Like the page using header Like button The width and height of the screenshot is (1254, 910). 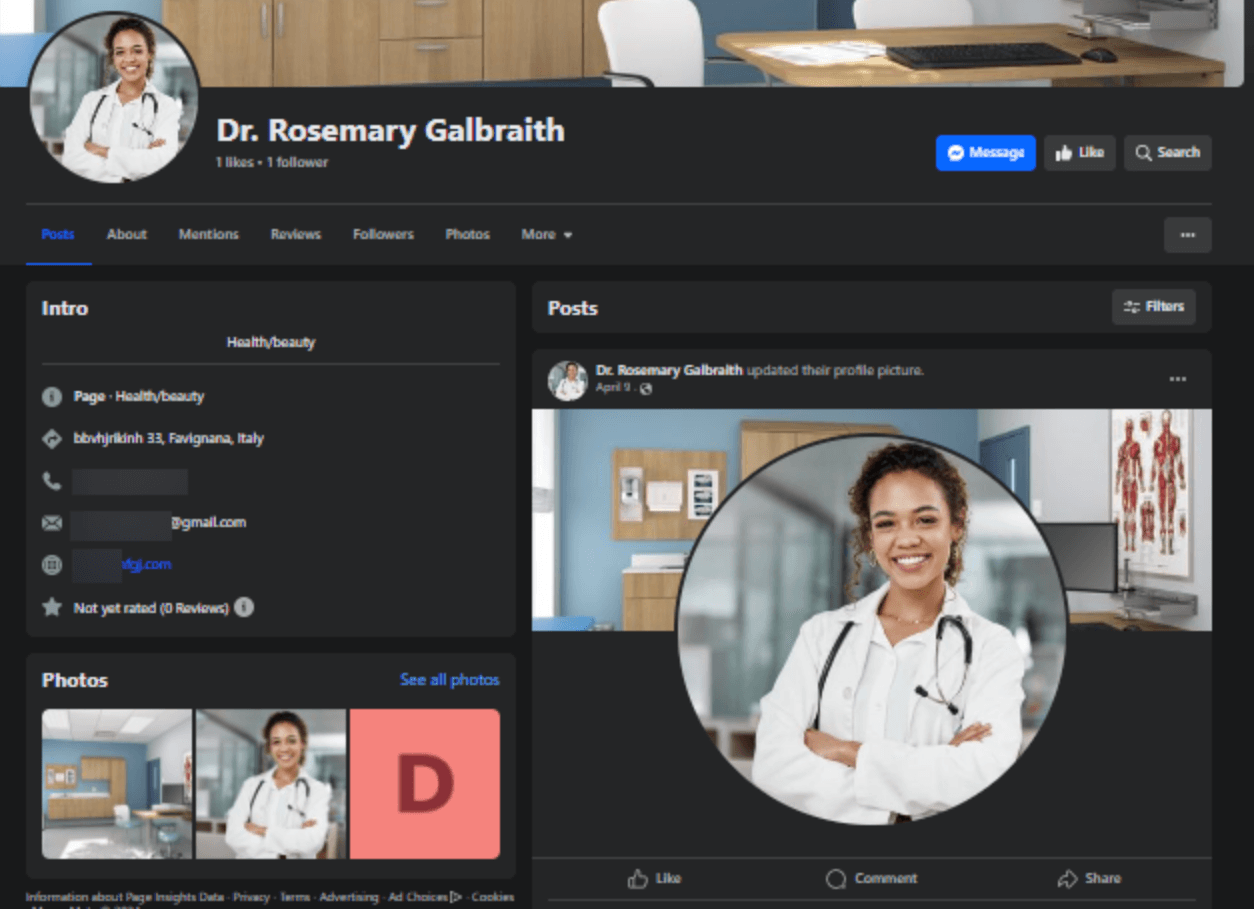click(x=1079, y=153)
